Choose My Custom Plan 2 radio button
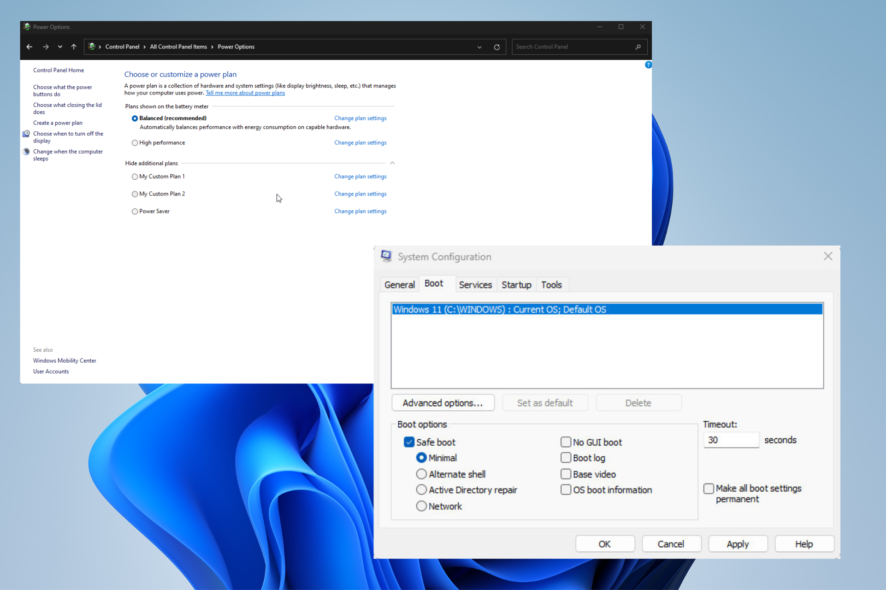The width and height of the screenshot is (886, 590). (134, 194)
